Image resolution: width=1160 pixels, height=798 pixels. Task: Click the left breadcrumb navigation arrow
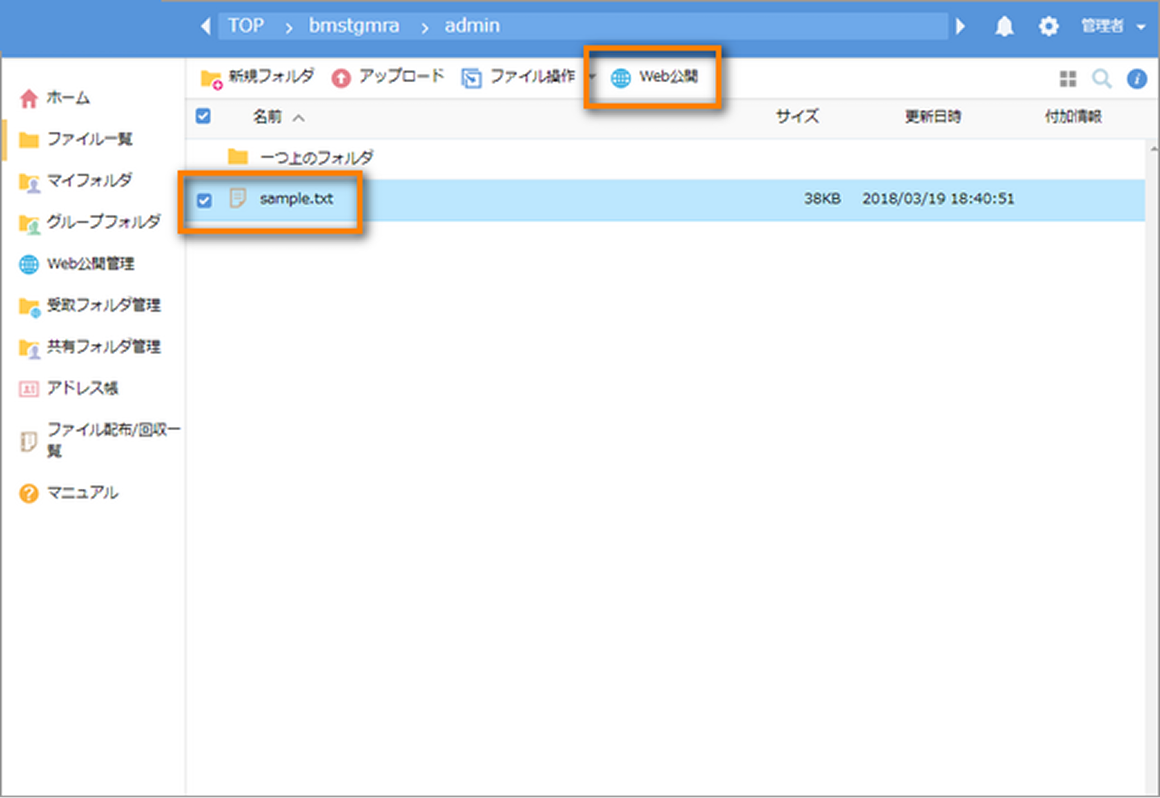(206, 26)
